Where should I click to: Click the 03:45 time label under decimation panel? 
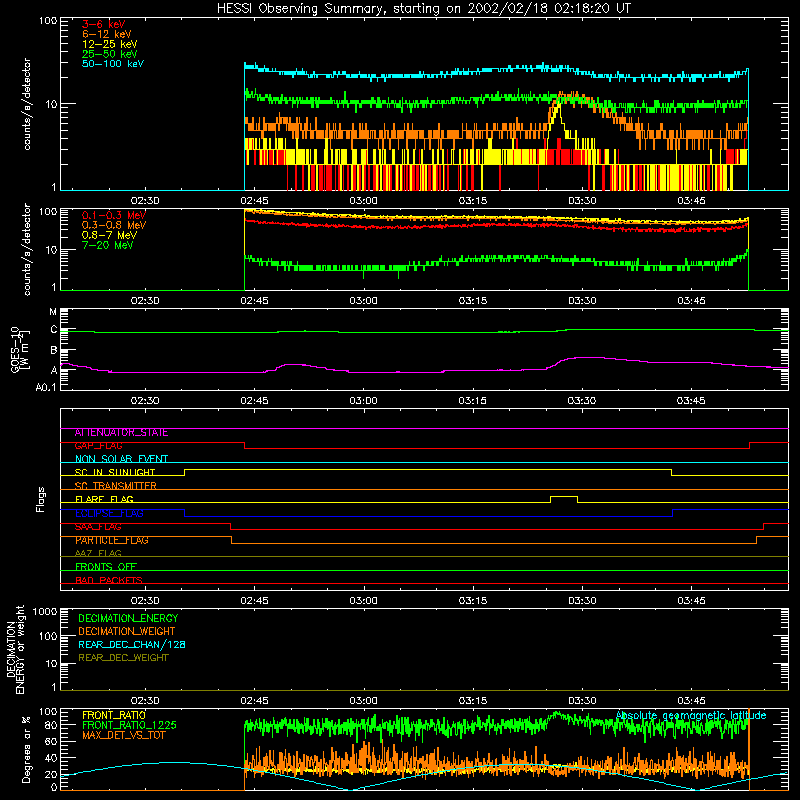[691, 701]
